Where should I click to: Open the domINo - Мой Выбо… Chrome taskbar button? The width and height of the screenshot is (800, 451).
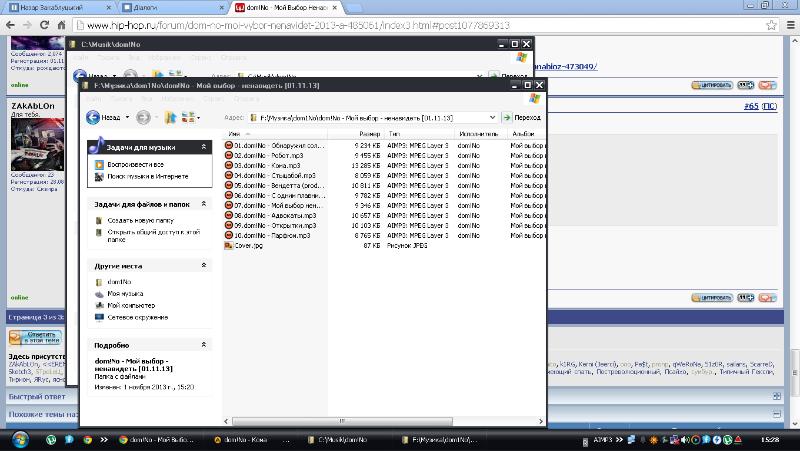pyautogui.click(x=156, y=439)
